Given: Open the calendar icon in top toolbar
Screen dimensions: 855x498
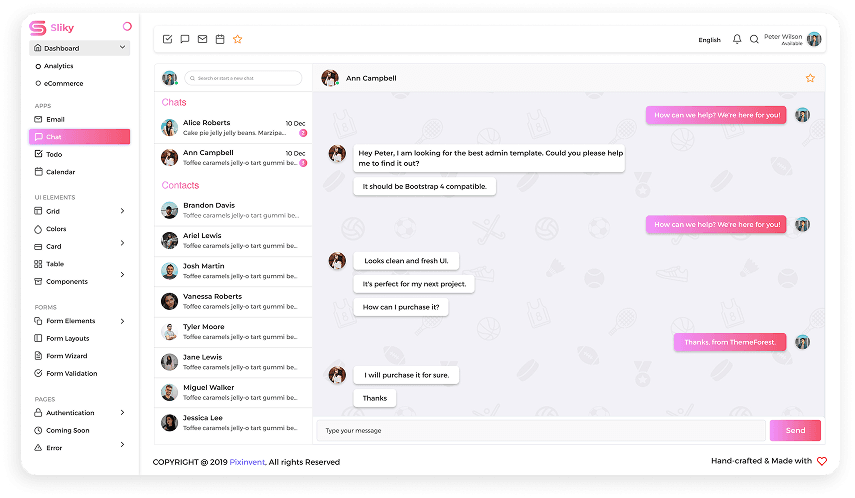Looking at the screenshot, I should 220,40.
